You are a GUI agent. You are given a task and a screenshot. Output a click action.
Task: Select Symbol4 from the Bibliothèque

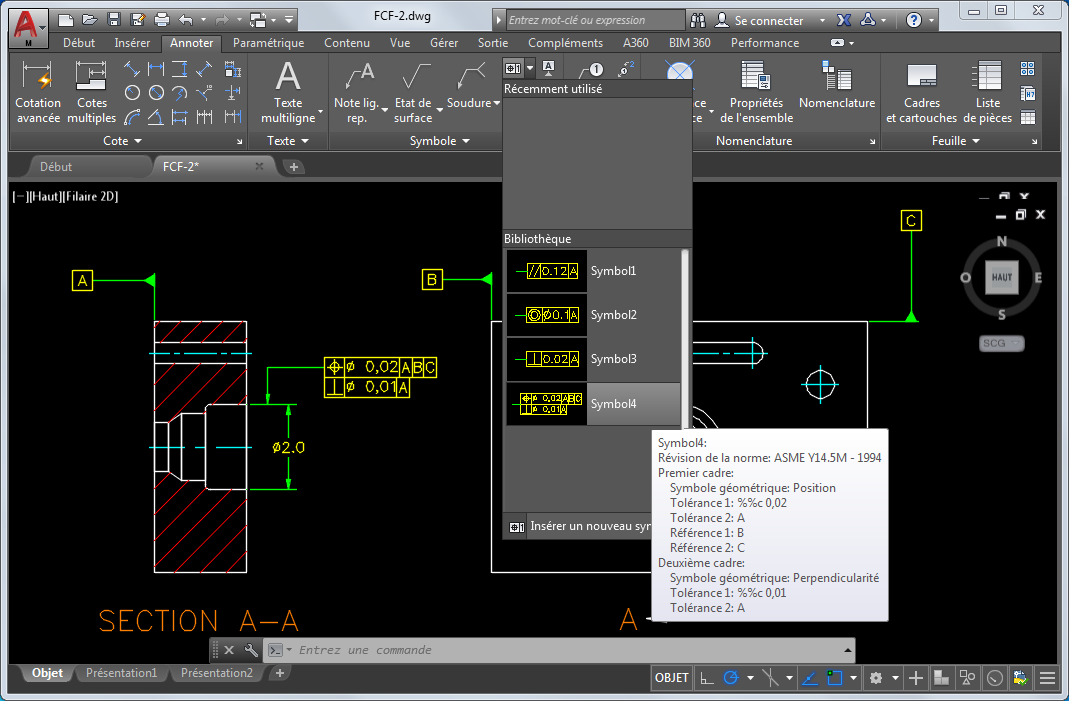[x=593, y=404]
